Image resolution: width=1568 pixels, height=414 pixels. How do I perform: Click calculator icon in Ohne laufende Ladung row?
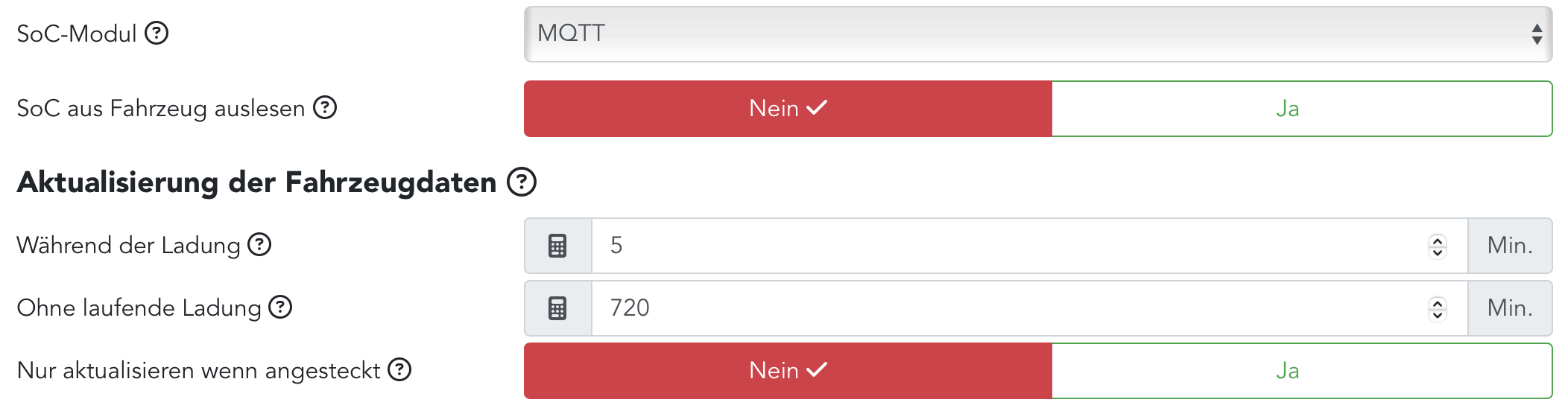click(x=557, y=308)
